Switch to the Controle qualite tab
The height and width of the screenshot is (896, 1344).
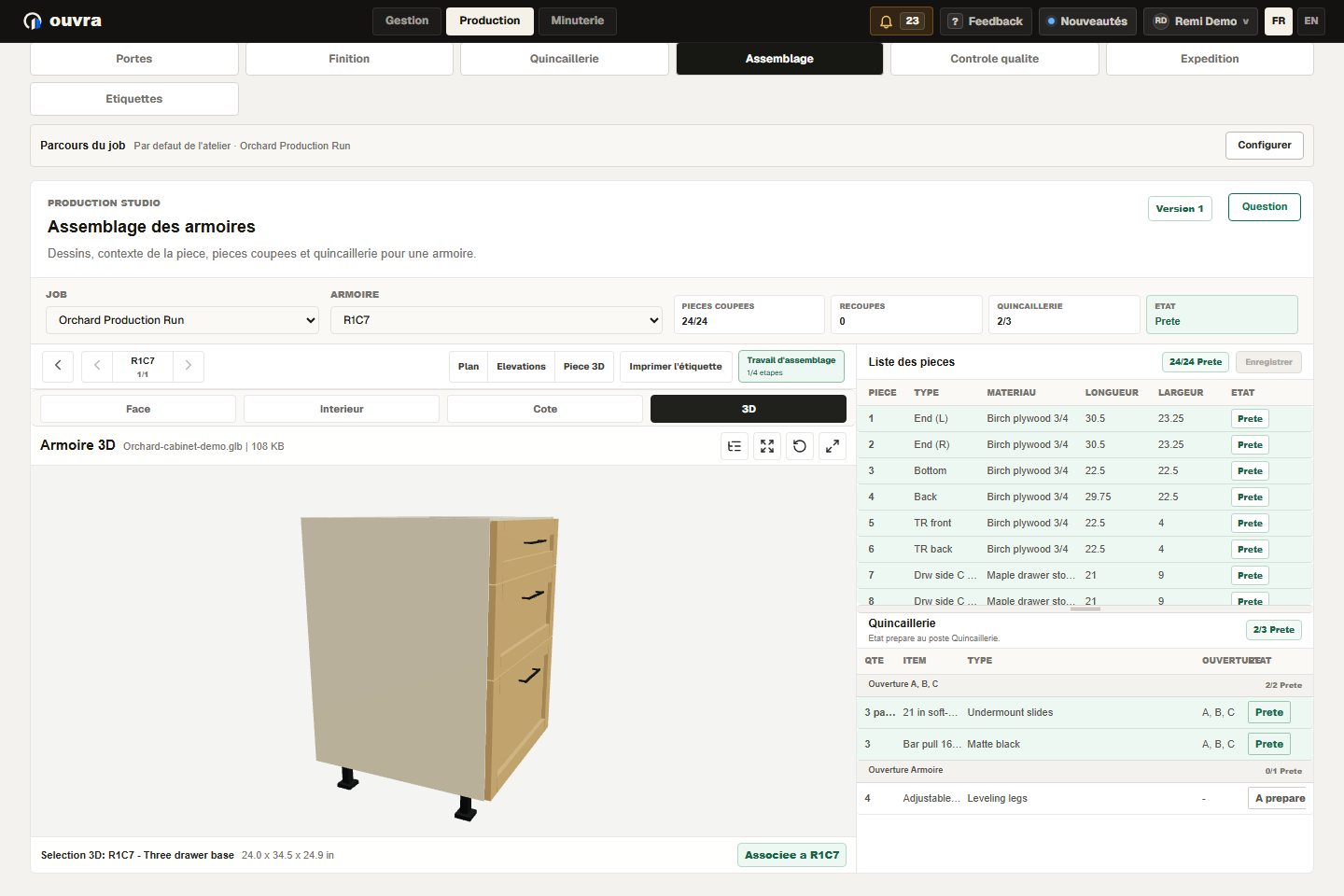pyautogui.click(x=995, y=59)
